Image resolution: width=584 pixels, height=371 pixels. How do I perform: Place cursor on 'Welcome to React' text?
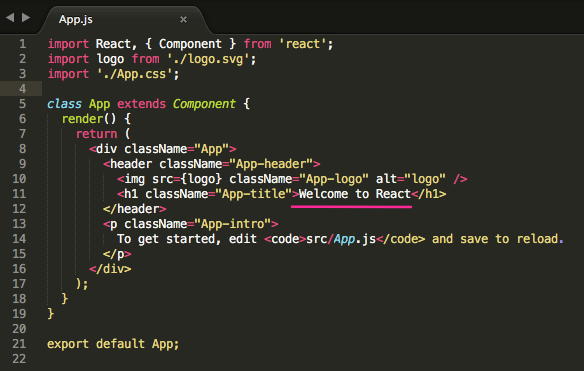tap(355, 194)
